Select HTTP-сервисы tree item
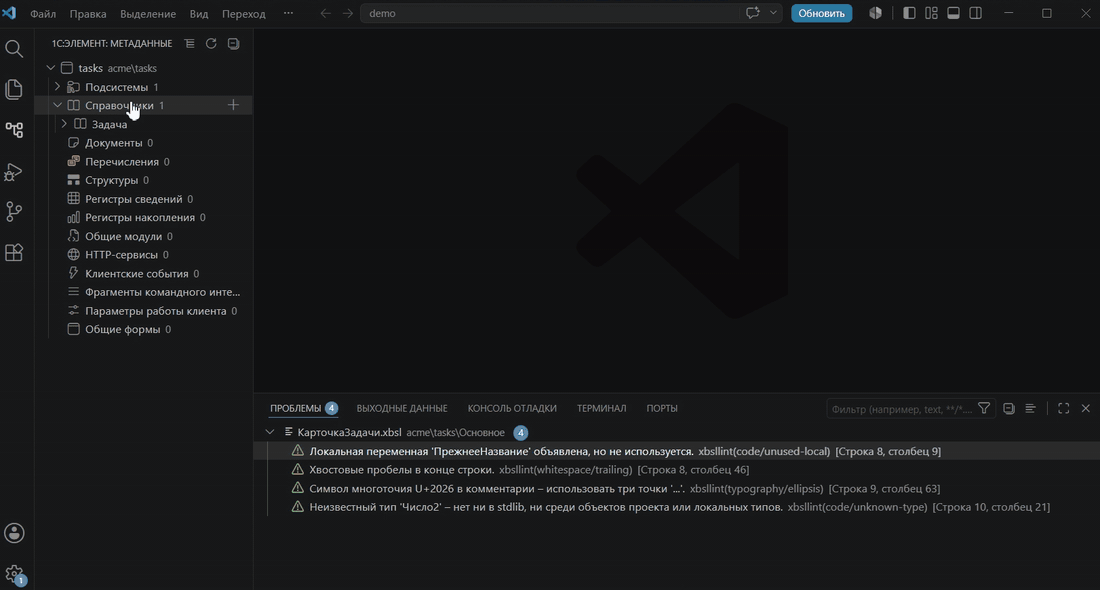The height and width of the screenshot is (590, 1100). pos(144,255)
